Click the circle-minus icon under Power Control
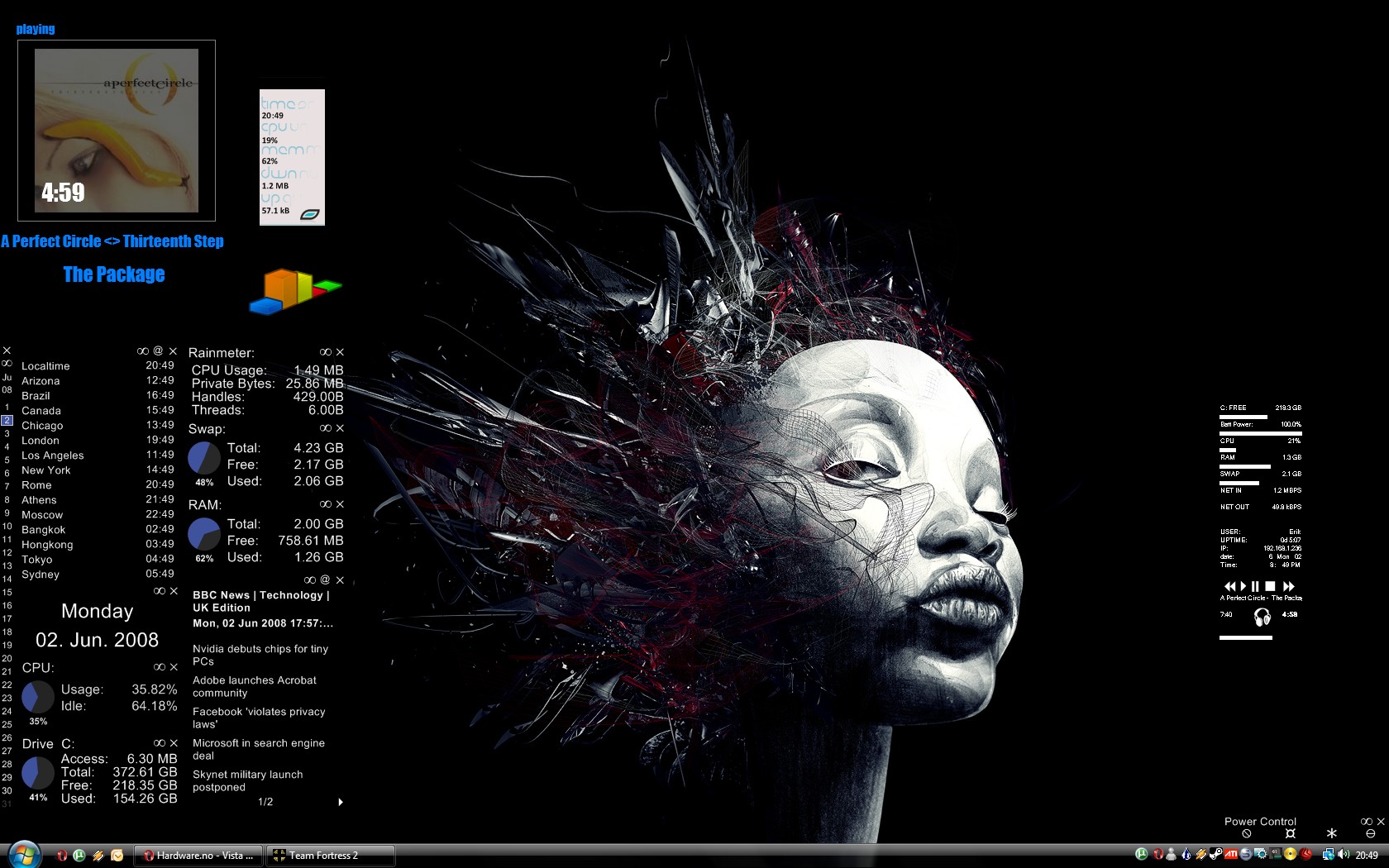 (1371, 833)
